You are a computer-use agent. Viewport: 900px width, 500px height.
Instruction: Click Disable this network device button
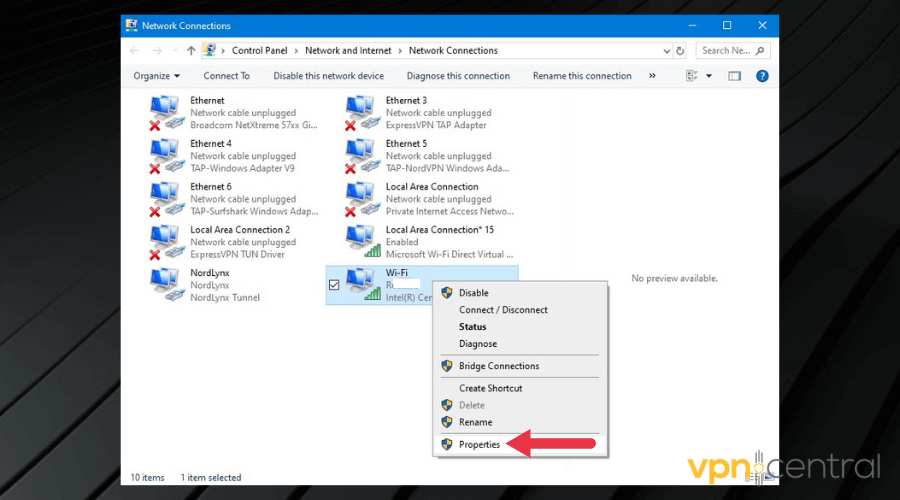pos(328,76)
